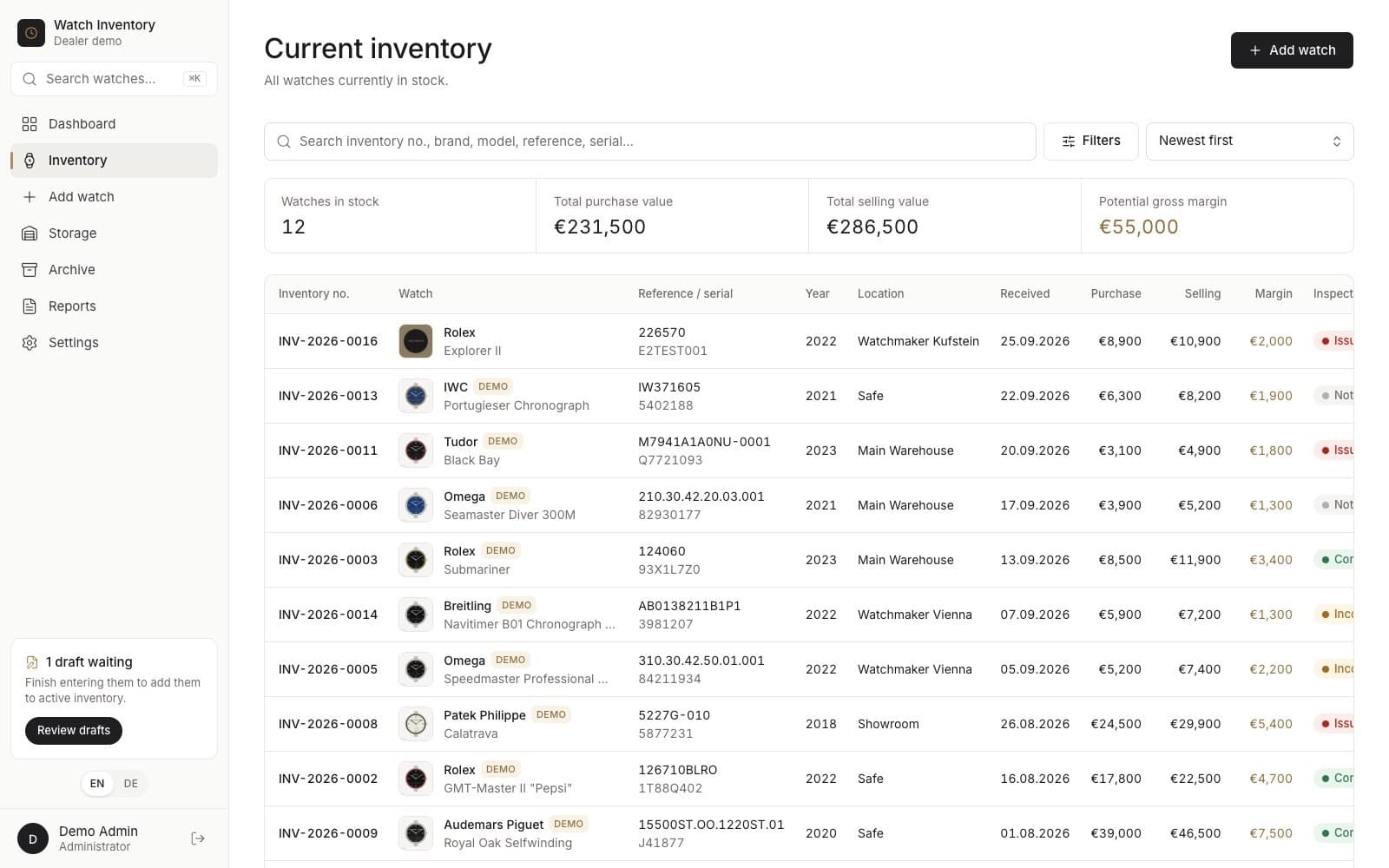Switch language to EN
Viewport: 1389px width, 868px height.
click(97, 784)
